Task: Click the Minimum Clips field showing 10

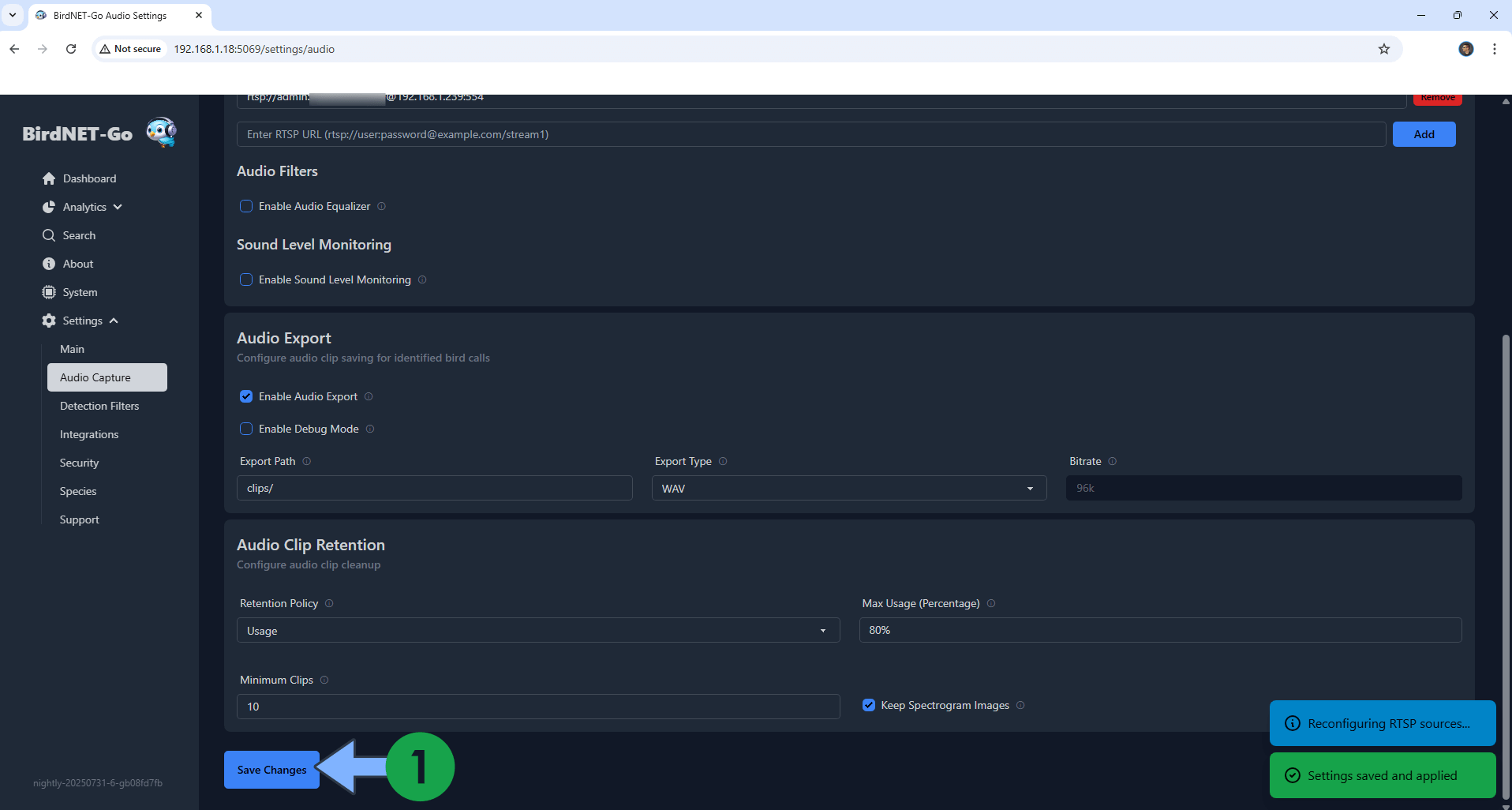Action: 538,707
